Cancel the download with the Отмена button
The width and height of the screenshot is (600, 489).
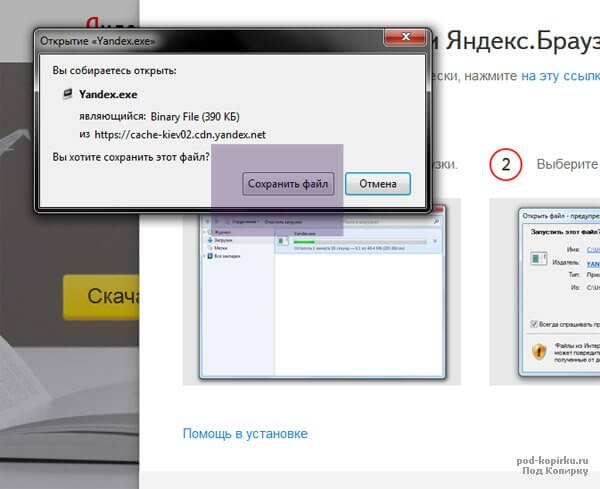378,184
